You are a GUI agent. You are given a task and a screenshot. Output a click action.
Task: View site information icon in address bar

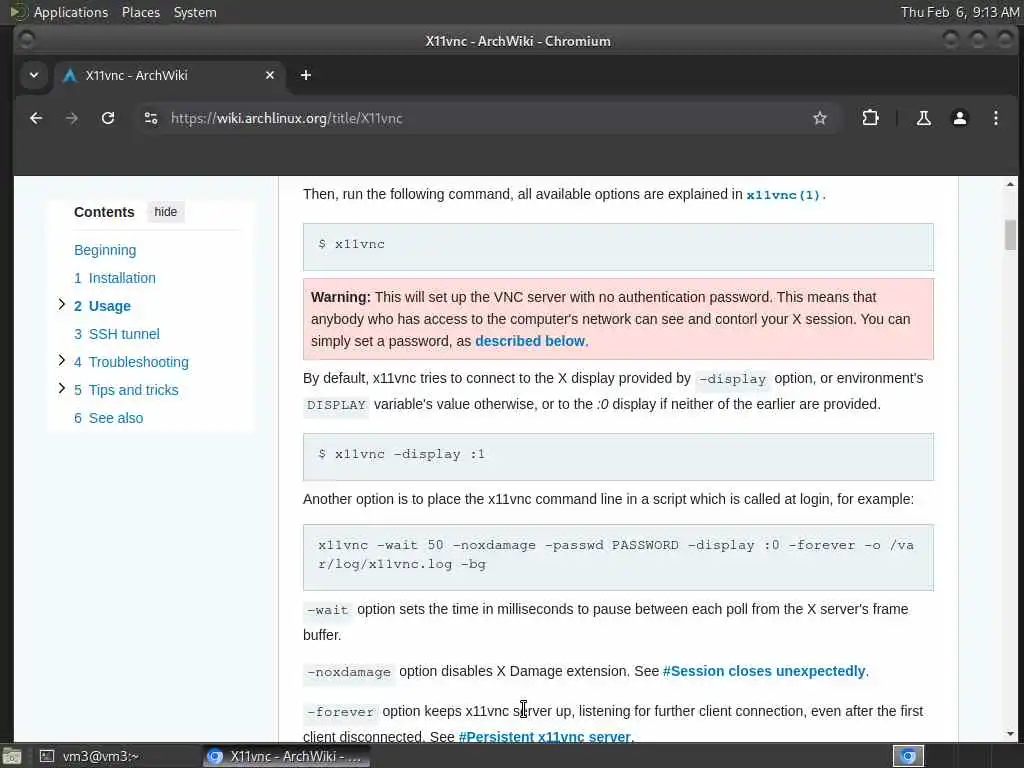[x=151, y=118]
